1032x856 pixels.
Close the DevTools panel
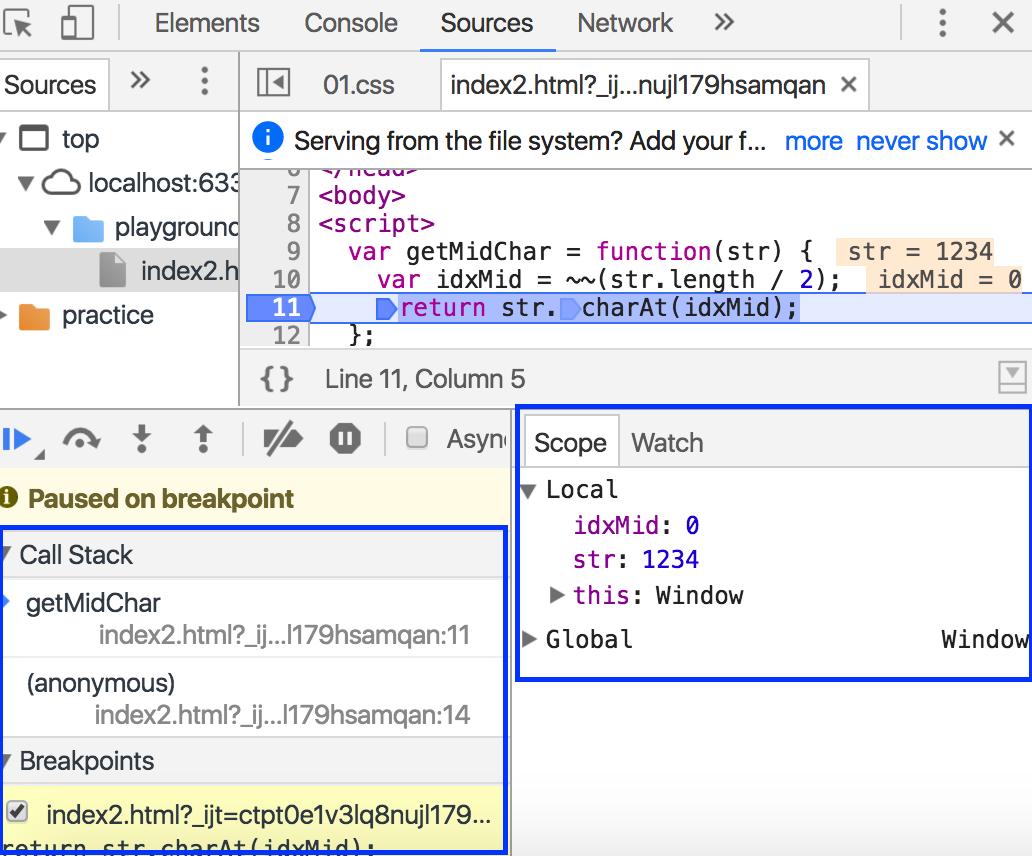click(x=1003, y=23)
